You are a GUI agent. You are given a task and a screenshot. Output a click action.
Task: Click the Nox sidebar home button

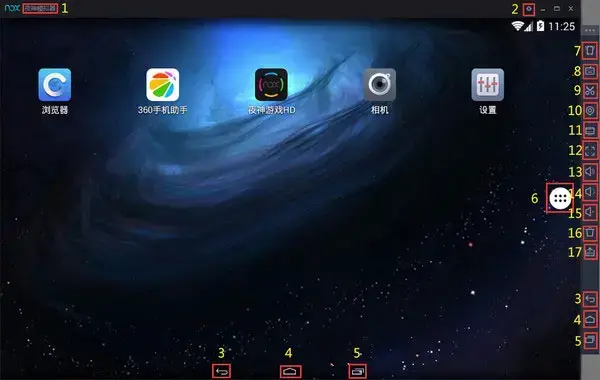[x=590, y=319]
